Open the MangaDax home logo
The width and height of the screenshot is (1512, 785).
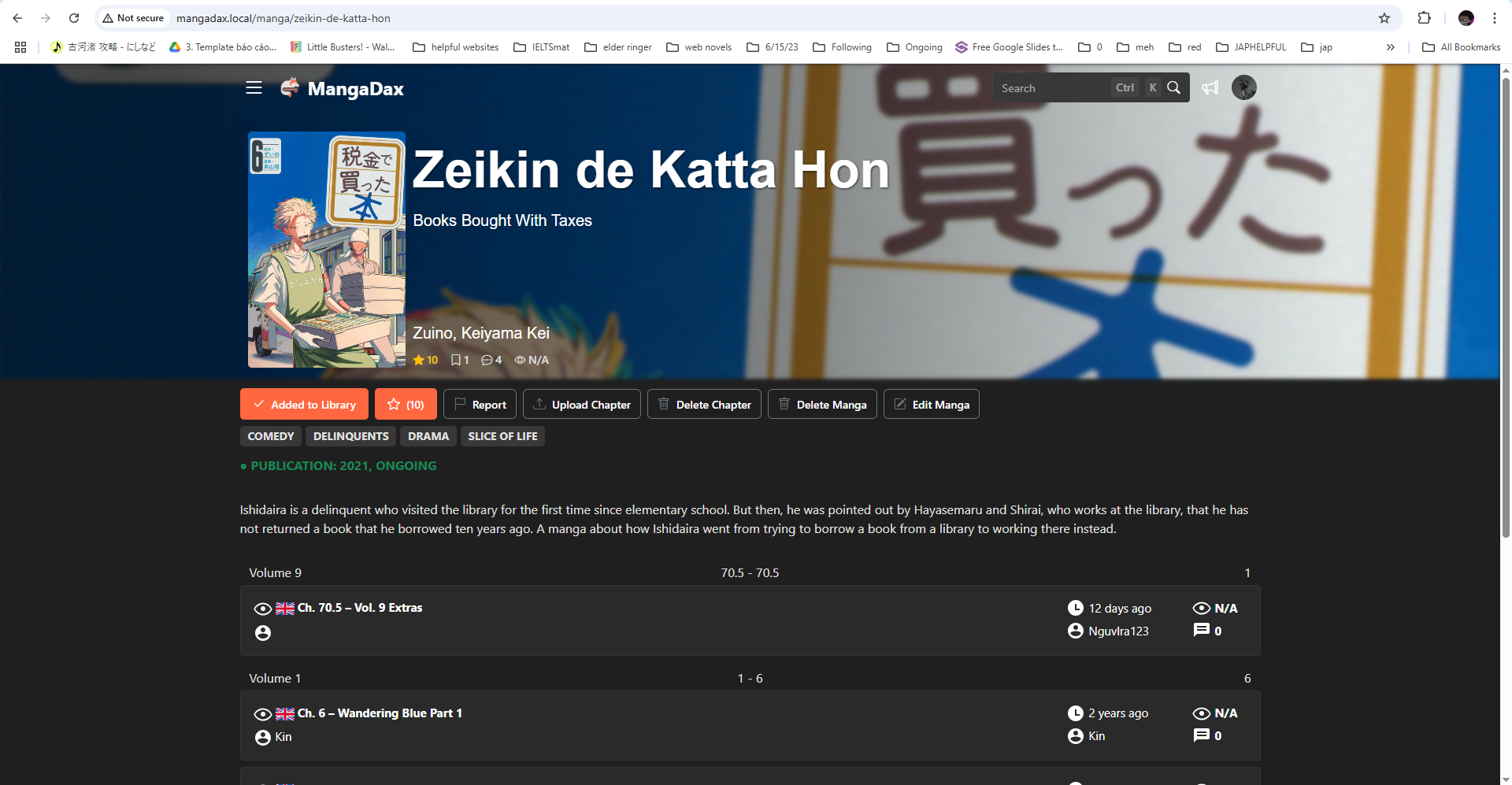click(342, 88)
